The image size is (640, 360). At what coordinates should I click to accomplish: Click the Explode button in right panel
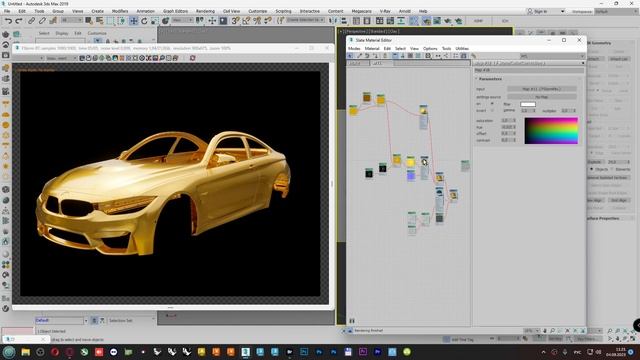[595, 162]
